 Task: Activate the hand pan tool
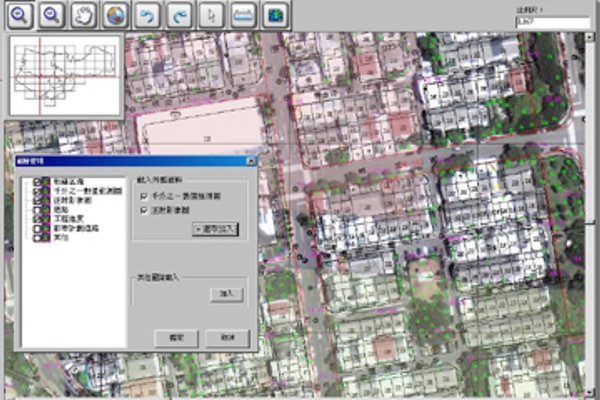coord(83,15)
